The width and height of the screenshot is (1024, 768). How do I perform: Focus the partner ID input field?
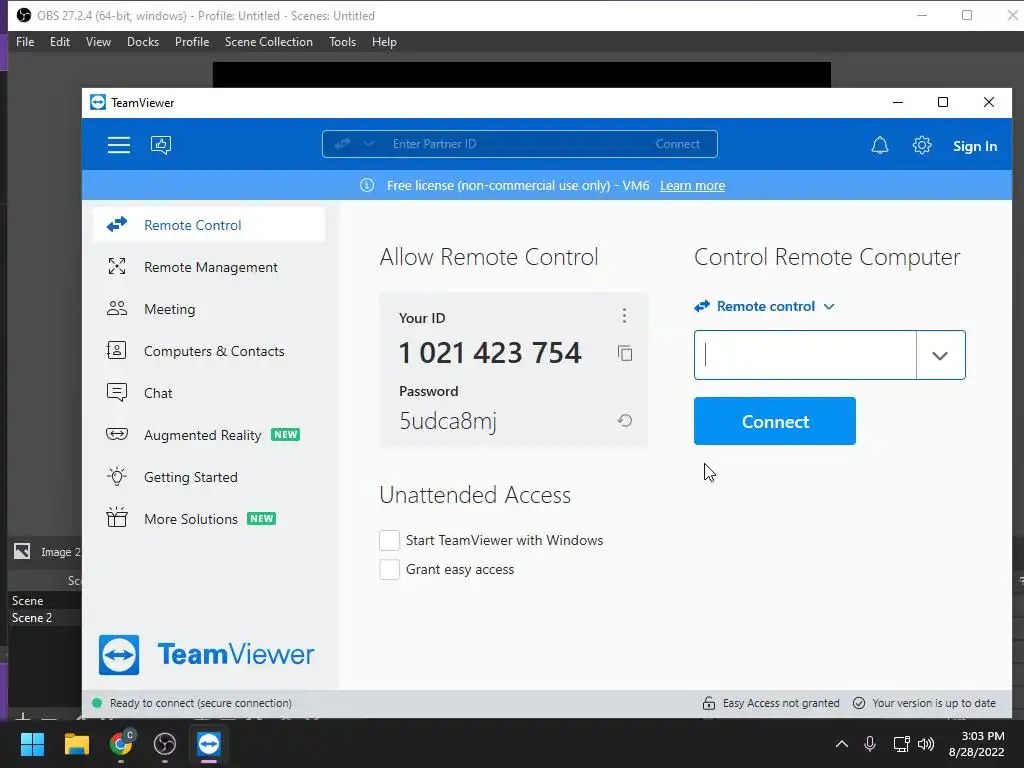[805, 355]
